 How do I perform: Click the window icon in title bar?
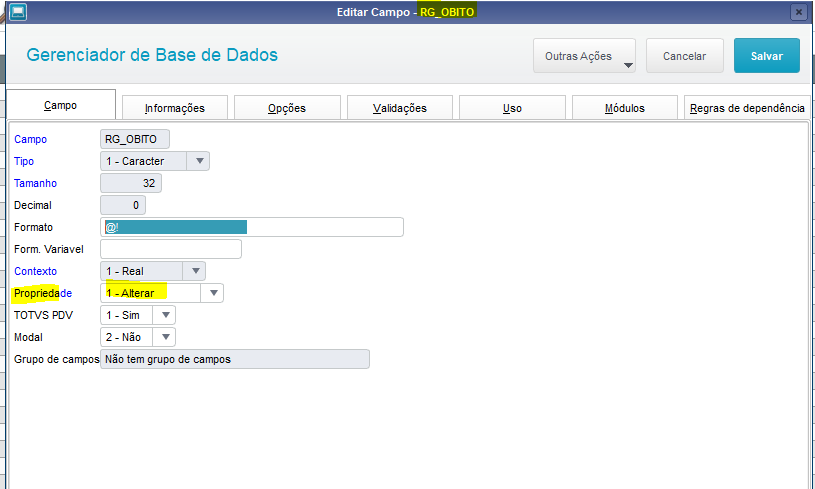tap(18, 12)
